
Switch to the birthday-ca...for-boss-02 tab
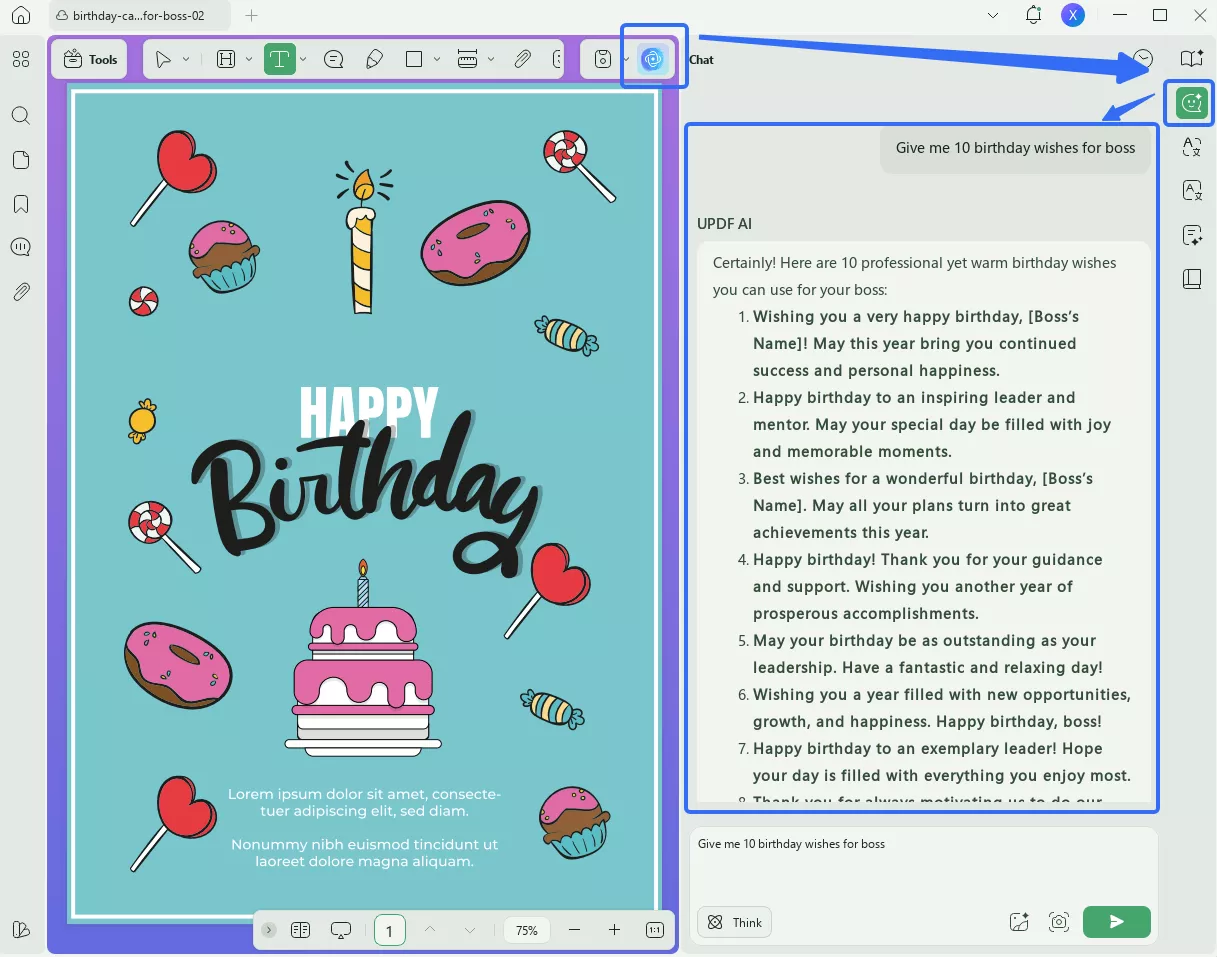click(140, 16)
